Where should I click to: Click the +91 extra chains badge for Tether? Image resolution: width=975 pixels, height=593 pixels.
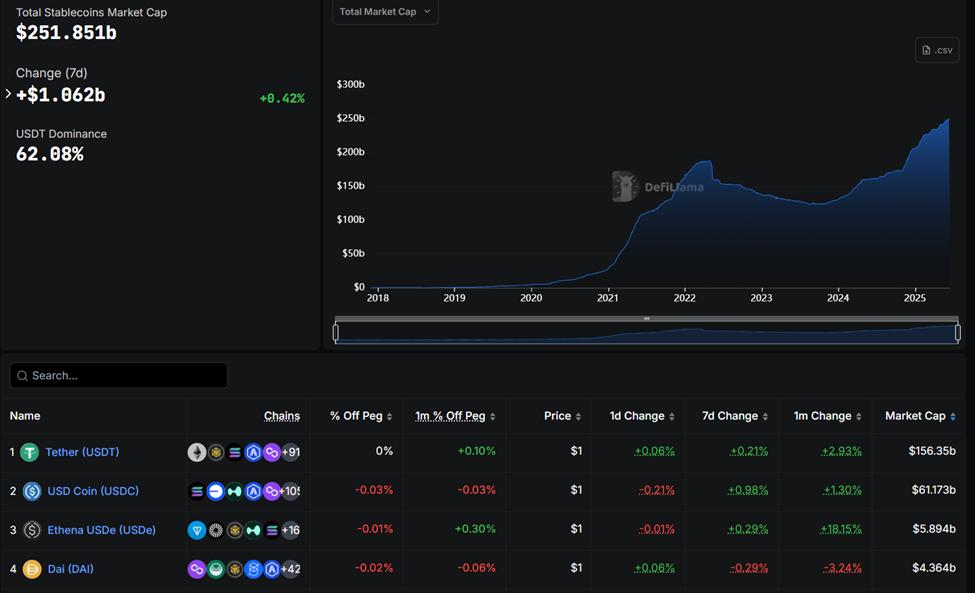click(291, 452)
